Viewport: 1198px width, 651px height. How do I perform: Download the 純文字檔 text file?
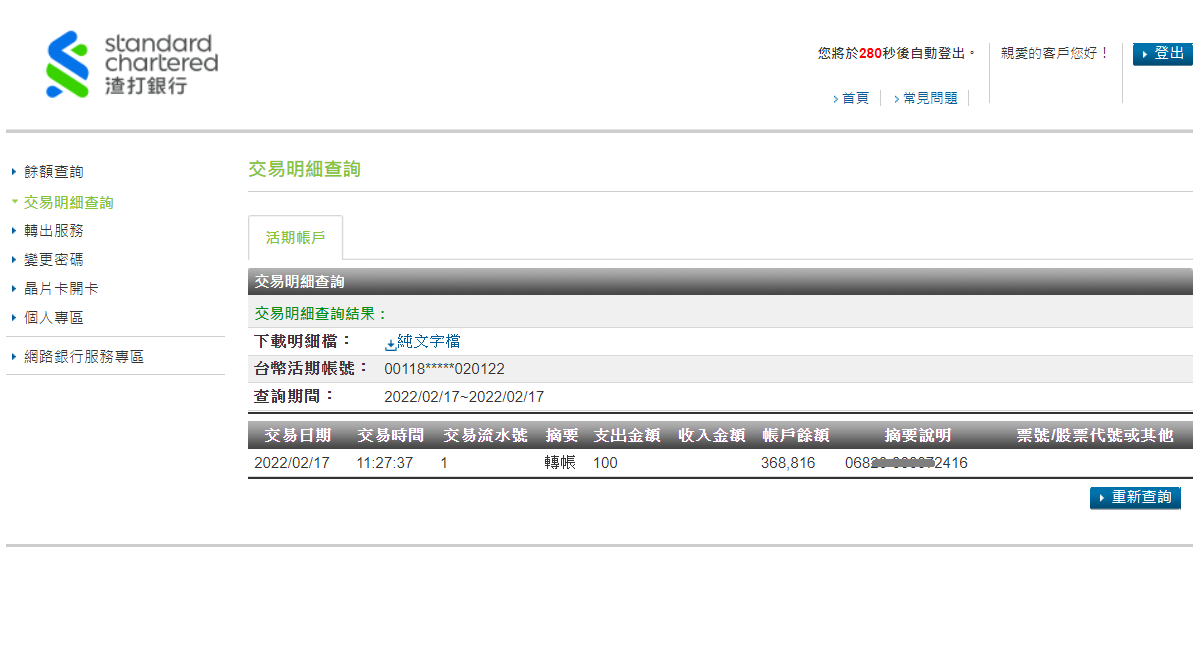click(x=429, y=342)
